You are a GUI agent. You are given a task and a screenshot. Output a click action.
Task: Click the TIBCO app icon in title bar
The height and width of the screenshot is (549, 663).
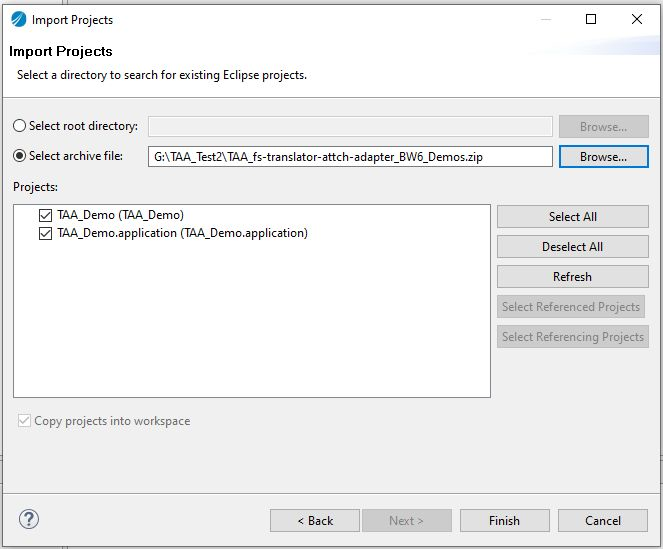tap(19, 19)
